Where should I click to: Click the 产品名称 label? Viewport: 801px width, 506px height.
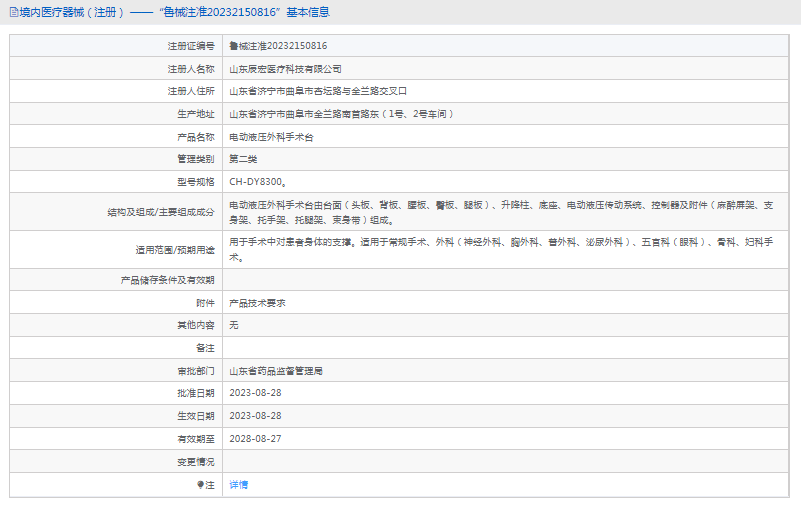(196, 137)
